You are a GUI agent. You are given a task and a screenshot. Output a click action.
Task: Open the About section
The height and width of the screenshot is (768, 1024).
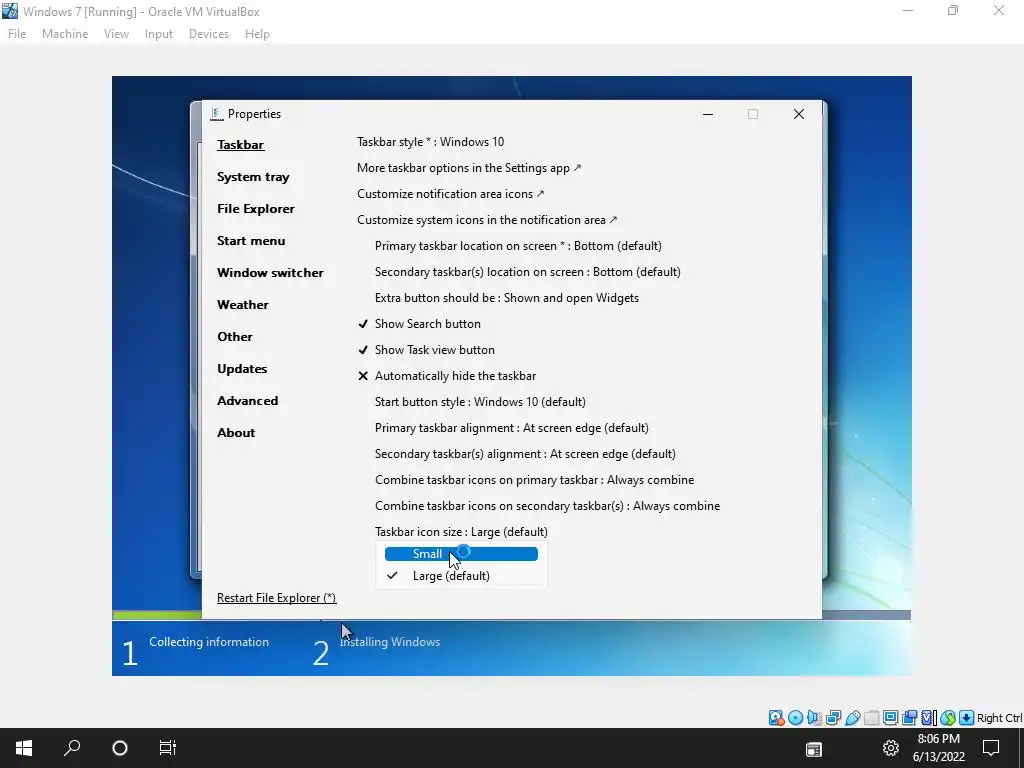(236, 433)
